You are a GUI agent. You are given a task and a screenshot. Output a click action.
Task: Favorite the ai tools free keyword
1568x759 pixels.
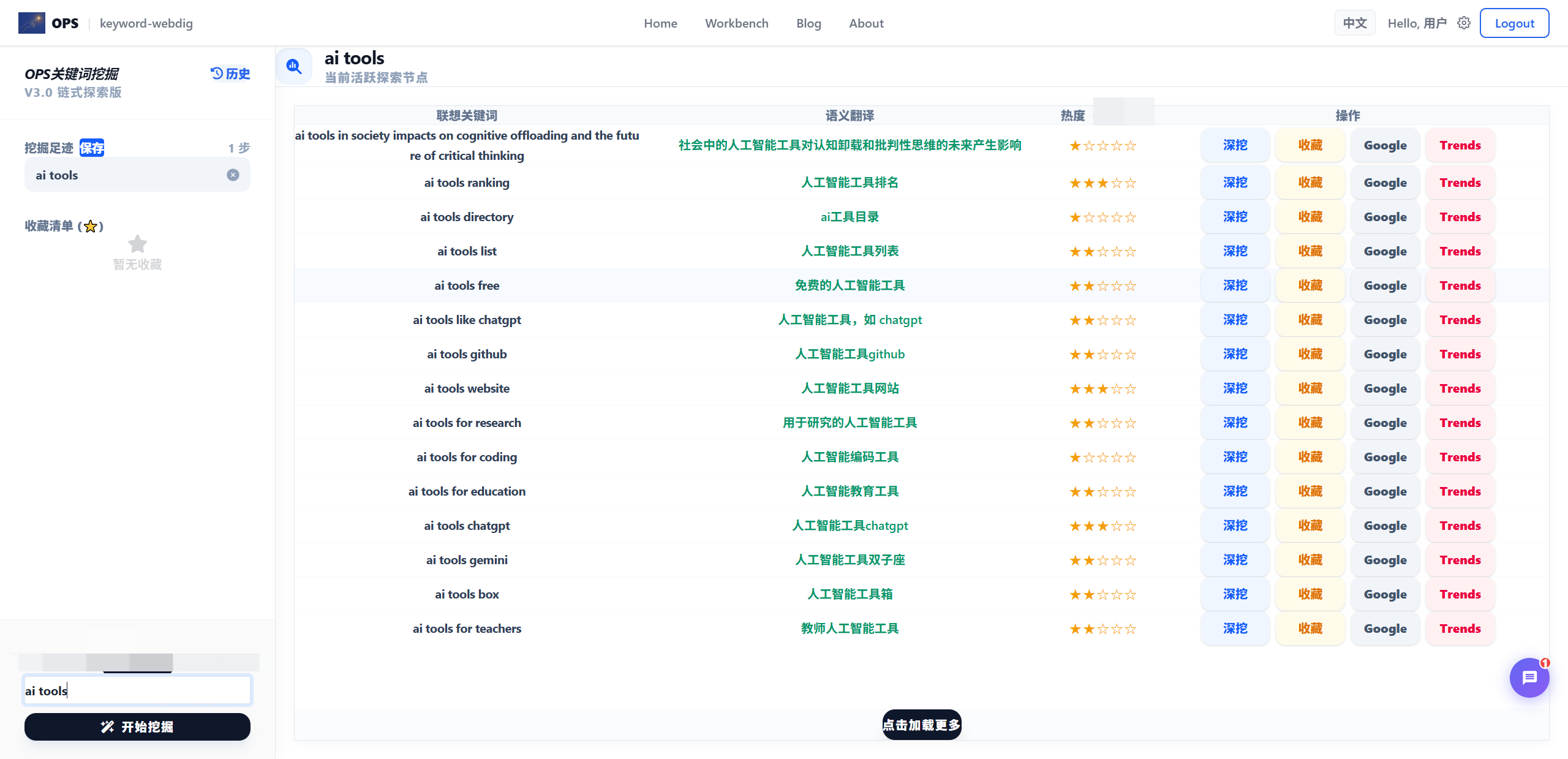[x=1310, y=285]
